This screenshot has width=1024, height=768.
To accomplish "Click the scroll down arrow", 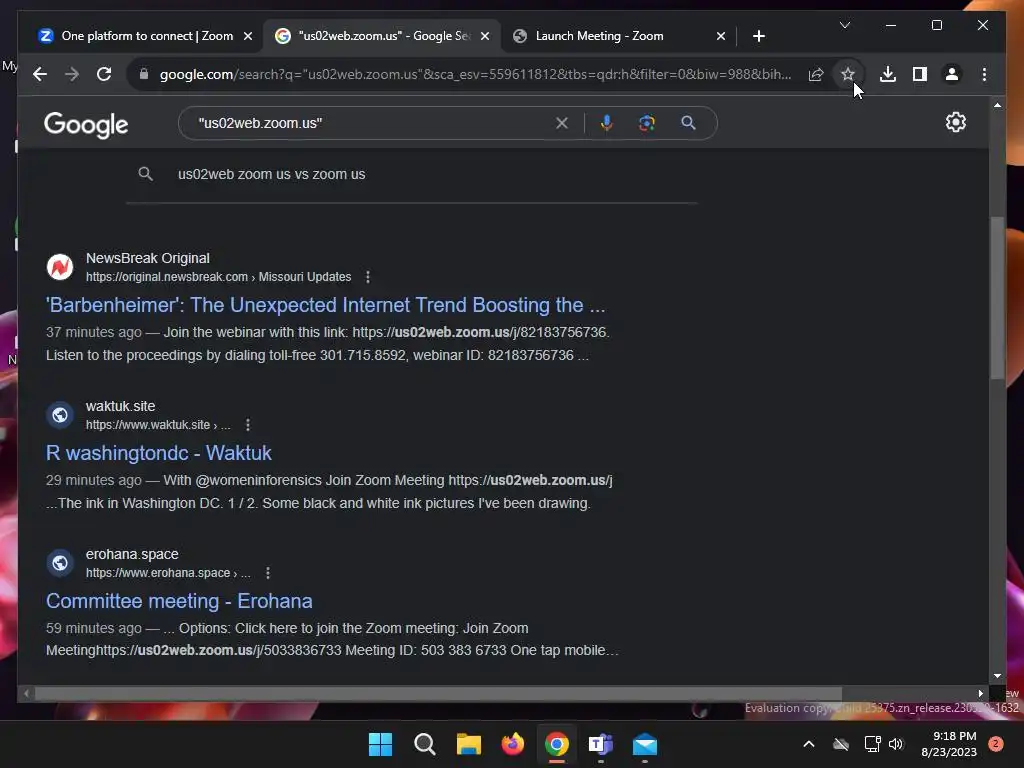I will 997,676.
